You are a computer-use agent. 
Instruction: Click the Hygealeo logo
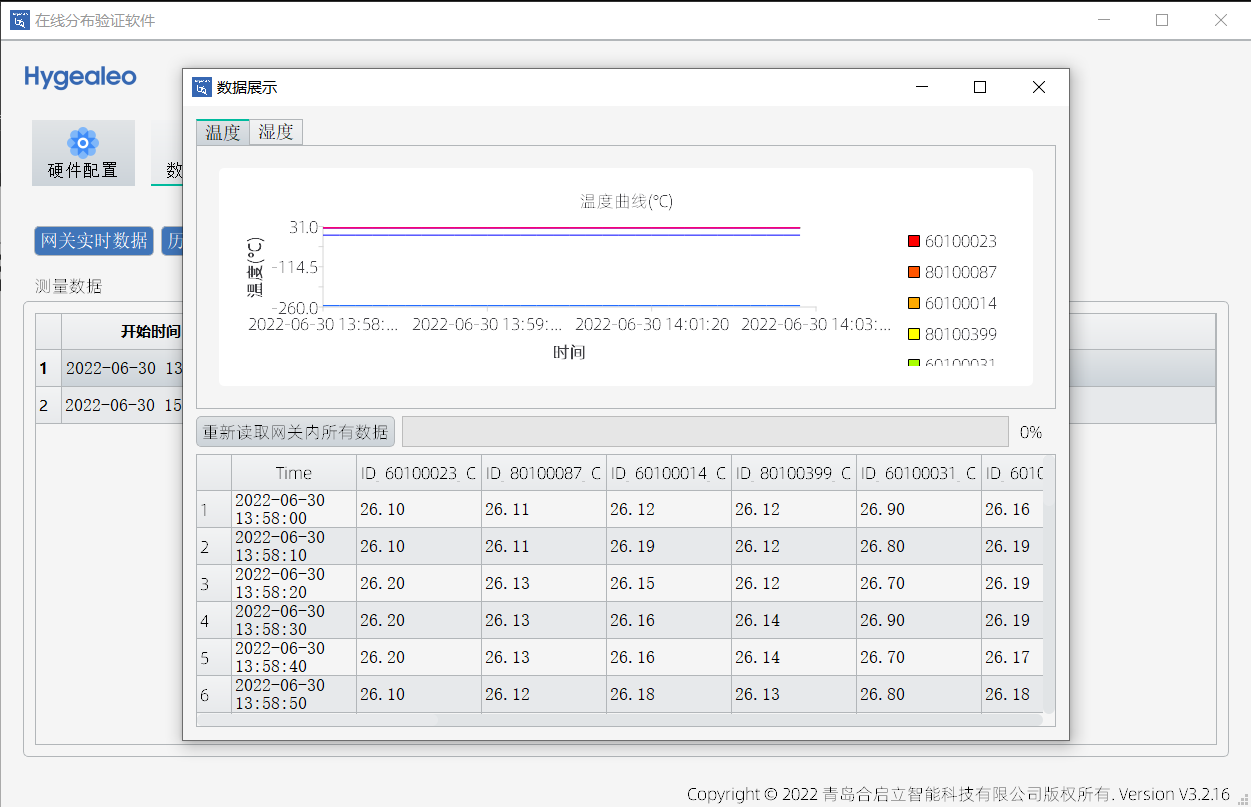click(x=80, y=77)
